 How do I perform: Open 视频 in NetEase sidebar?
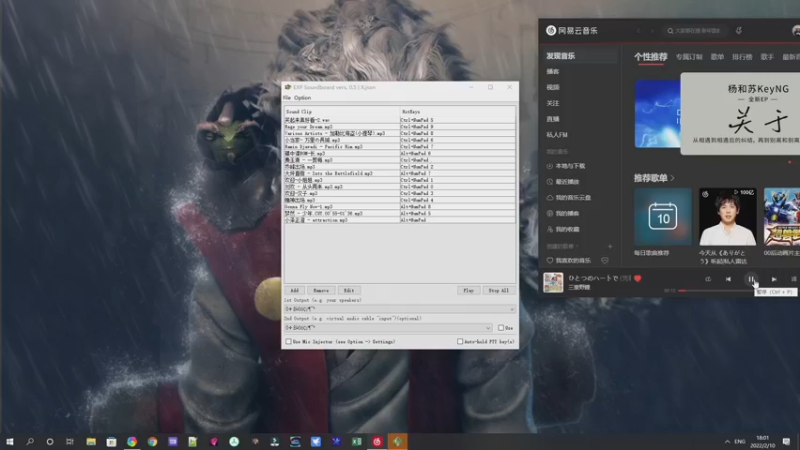coord(553,87)
